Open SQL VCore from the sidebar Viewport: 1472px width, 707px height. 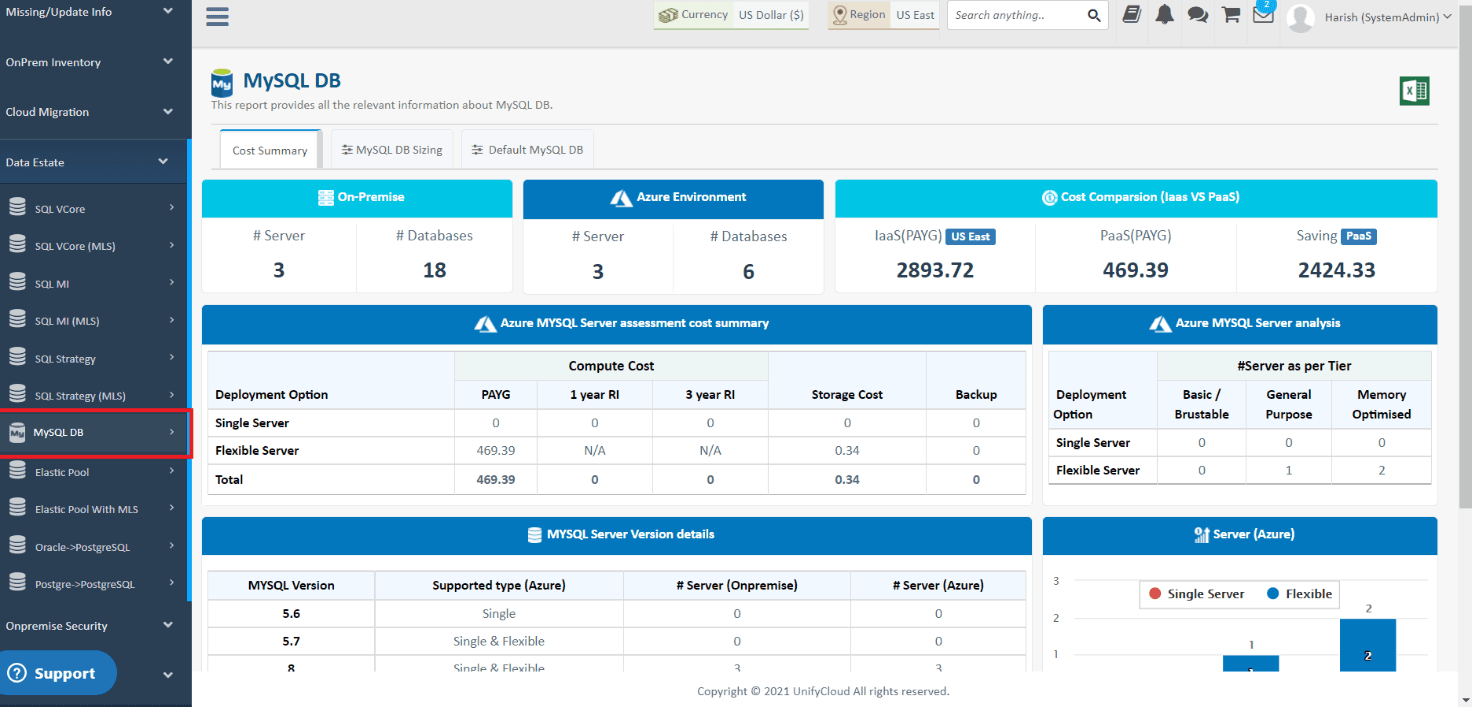(95, 208)
